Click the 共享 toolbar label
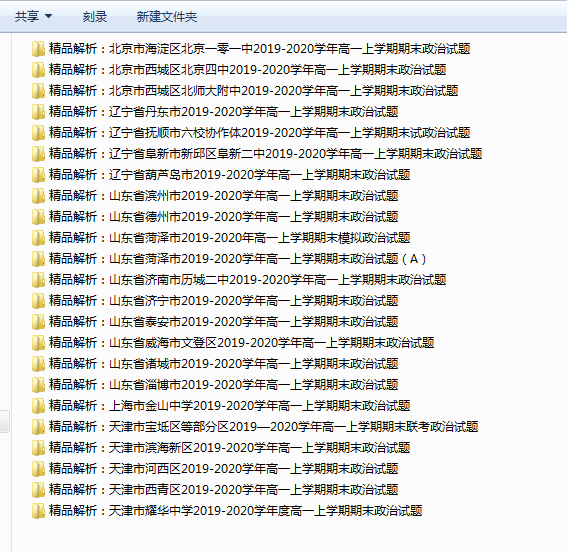Screen dimensions: 567x552 (27, 16)
